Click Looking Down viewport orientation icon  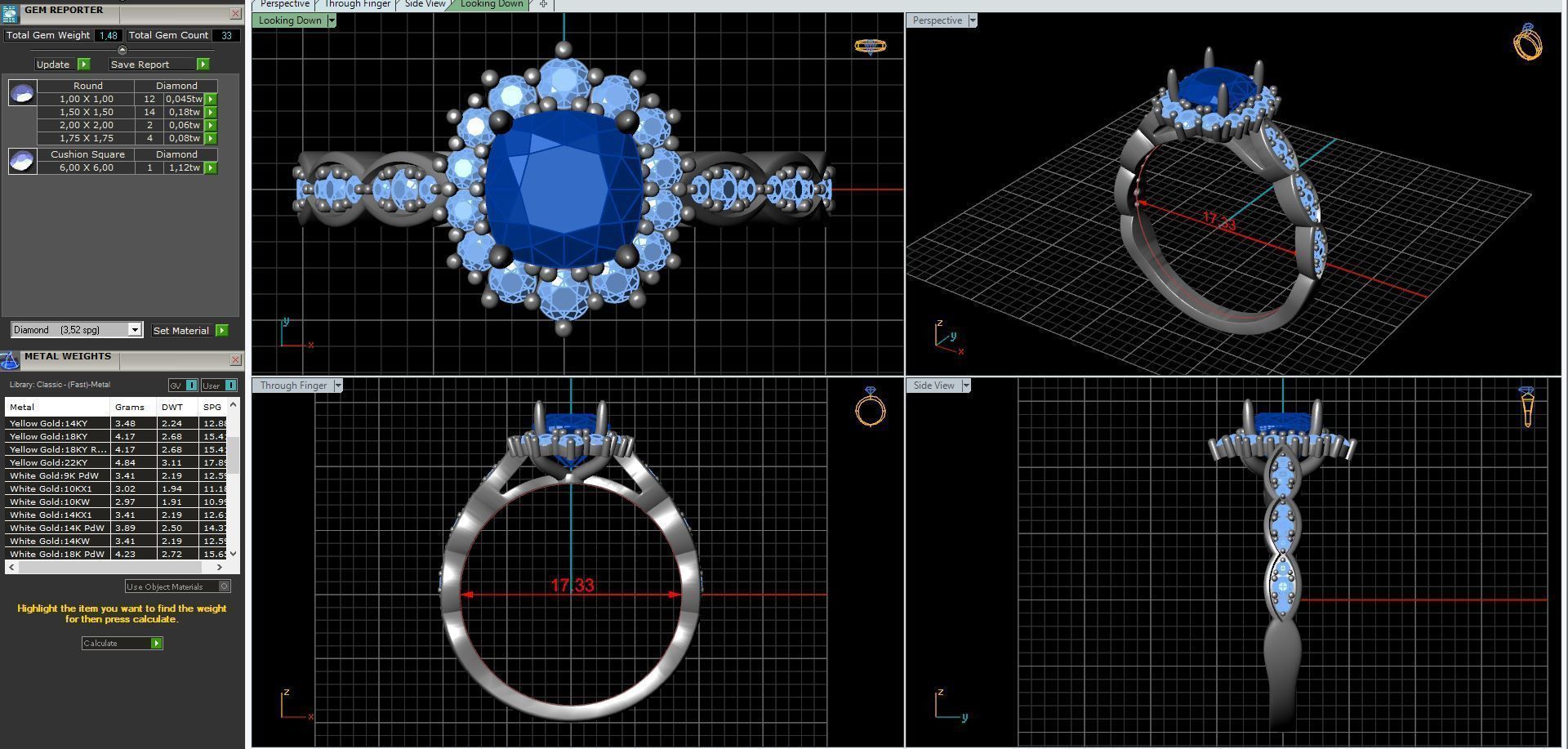click(871, 46)
